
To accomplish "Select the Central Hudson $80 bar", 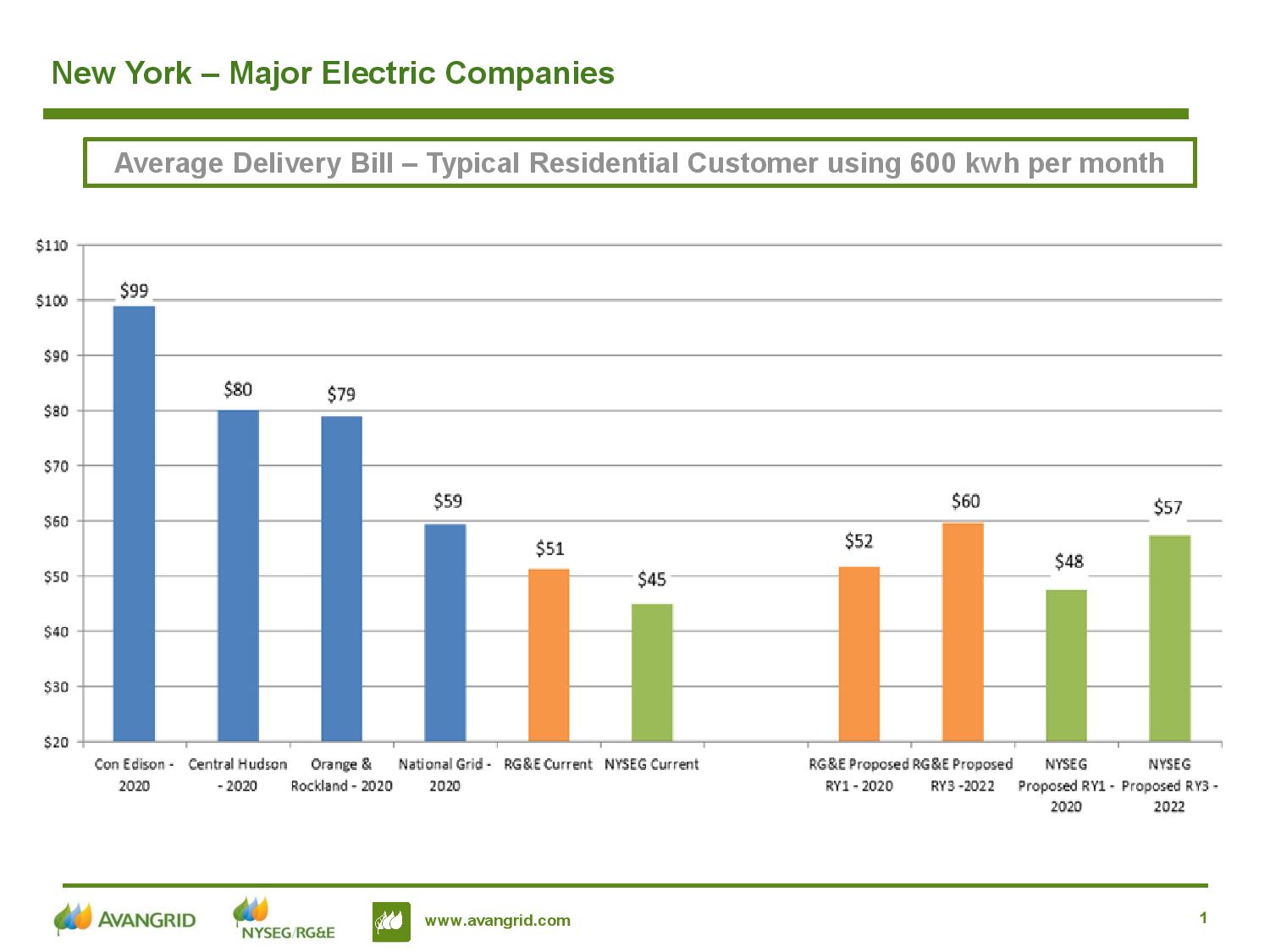I will click(x=238, y=576).
